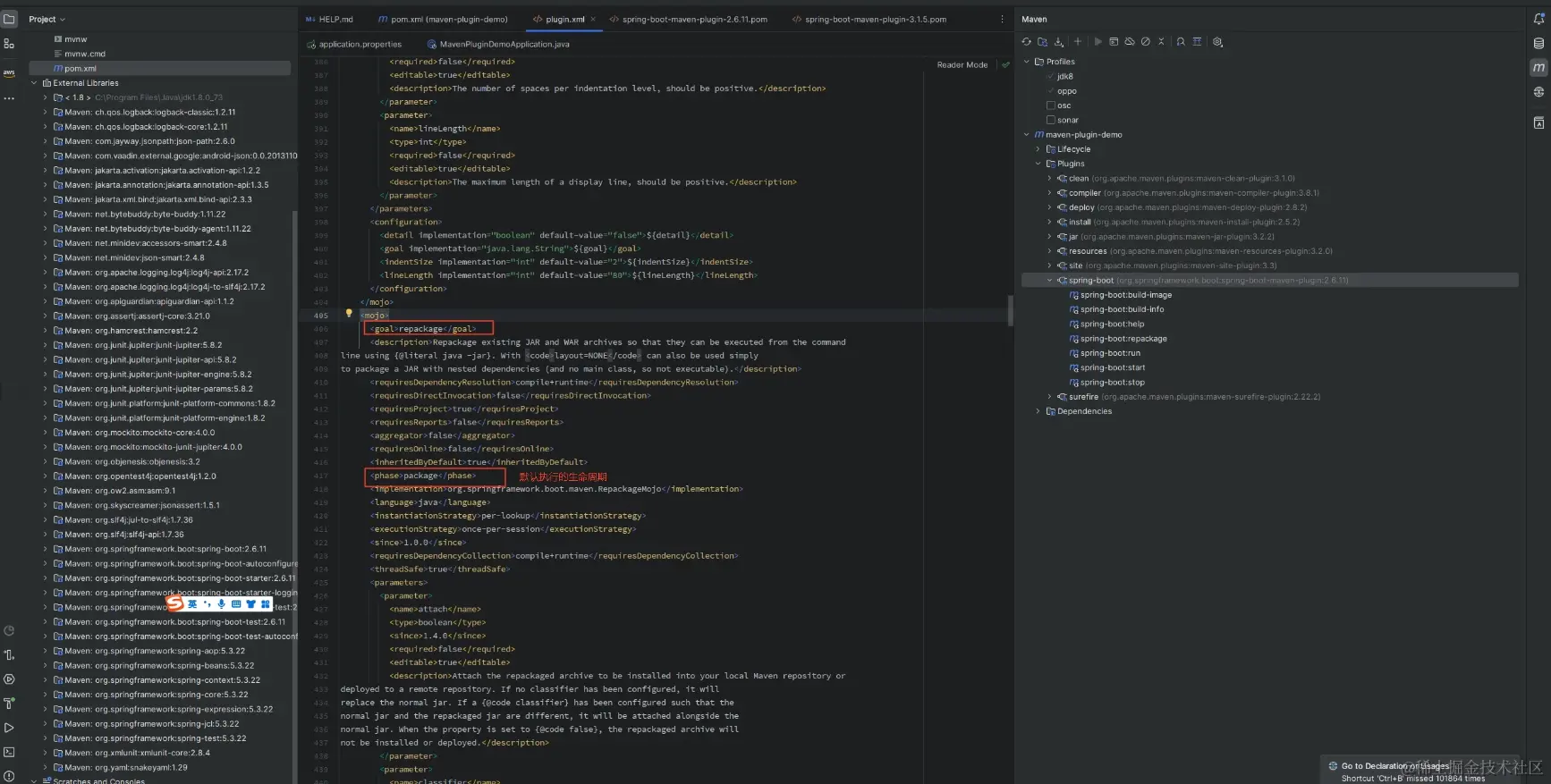Open the Project view dropdown
The height and width of the screenshot is (784, 1551).
tap(47, 19)
